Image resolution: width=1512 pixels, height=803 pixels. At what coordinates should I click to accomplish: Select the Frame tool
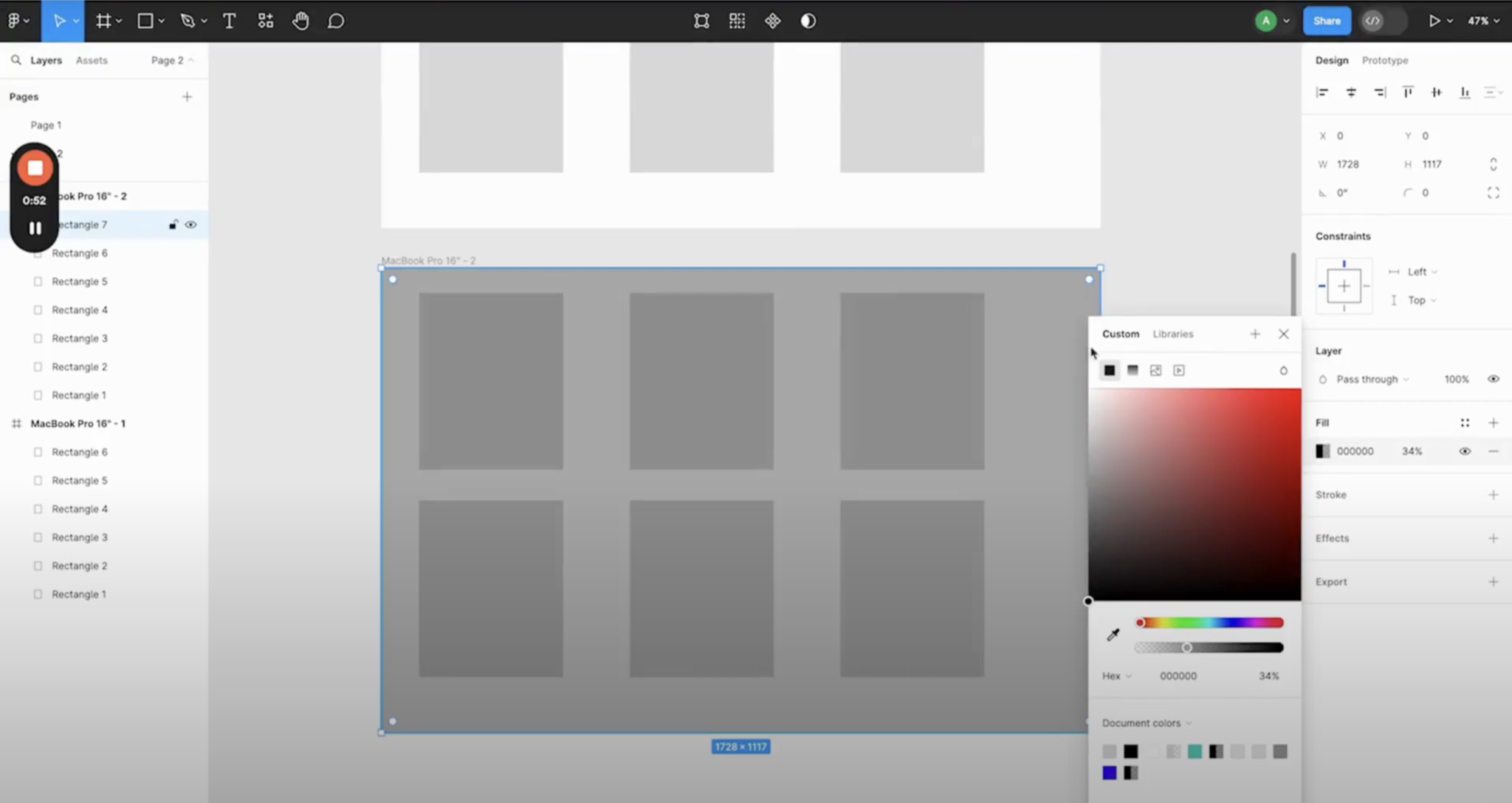pyautogui.click(x=105, y=21)
